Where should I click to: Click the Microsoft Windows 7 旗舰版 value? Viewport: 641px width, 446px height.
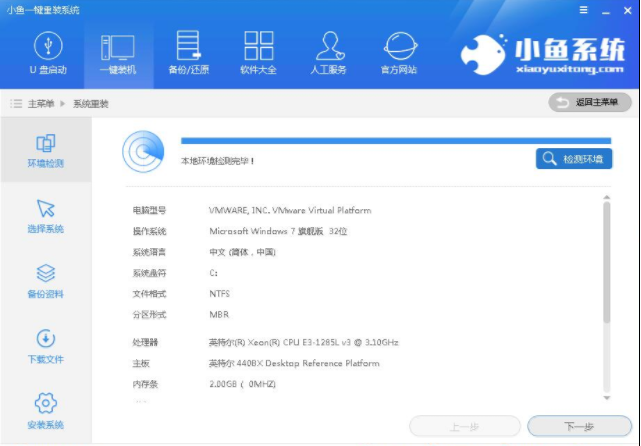(x=278, y=231)
